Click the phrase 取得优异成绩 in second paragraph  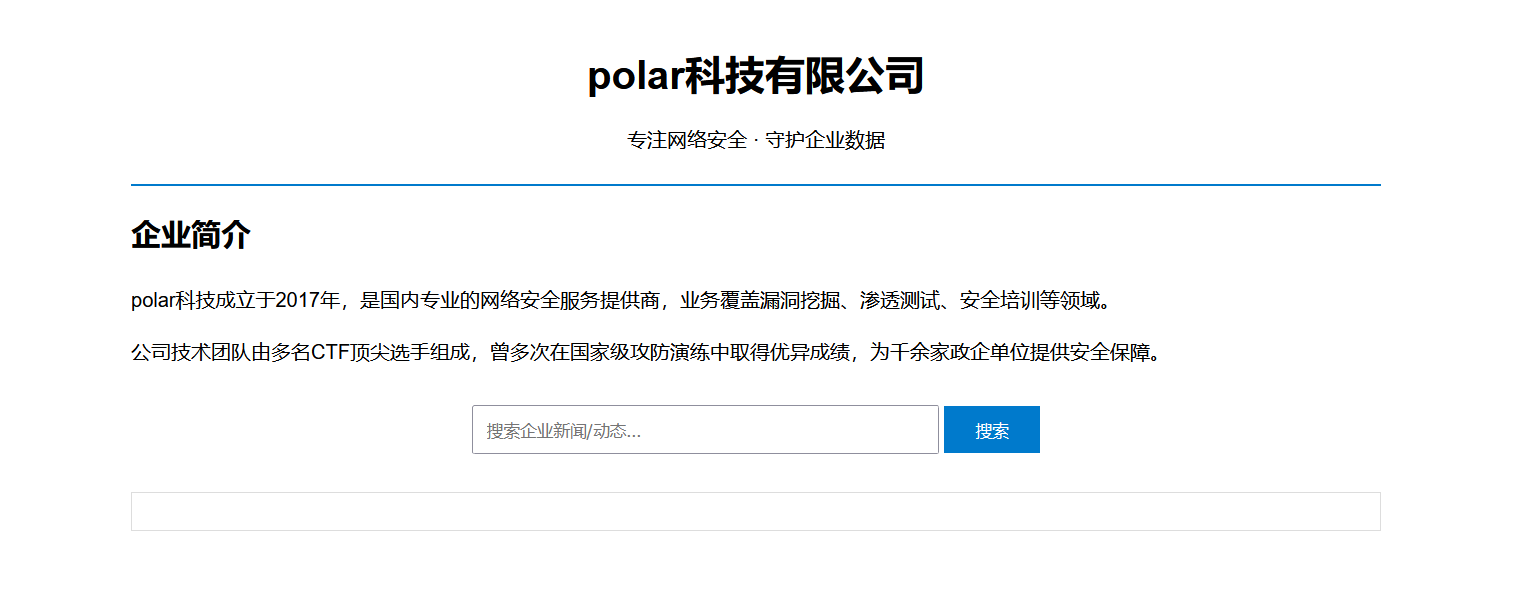click(x=790, y=352)
